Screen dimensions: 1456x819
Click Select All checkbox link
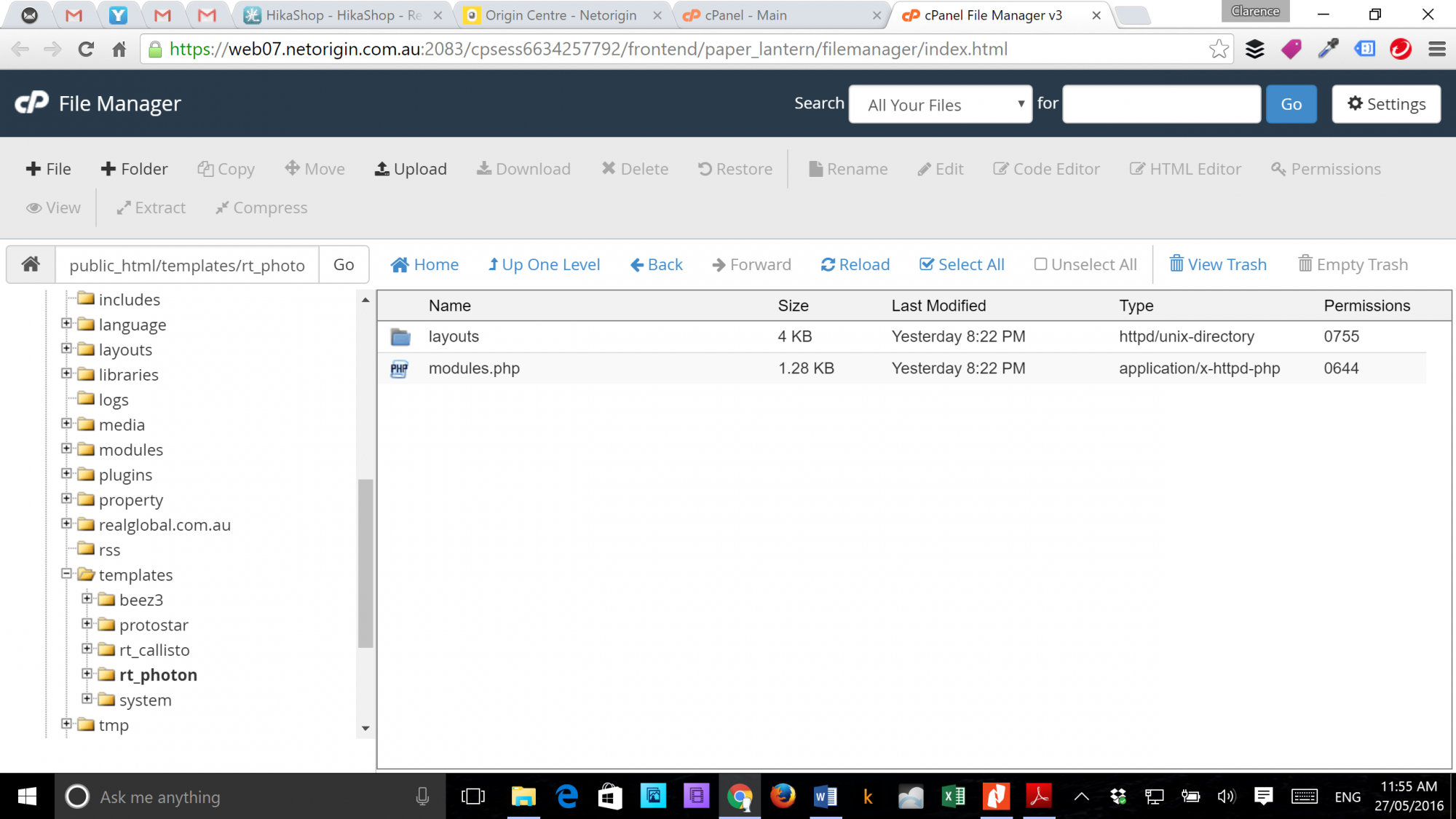pos(962,265)
